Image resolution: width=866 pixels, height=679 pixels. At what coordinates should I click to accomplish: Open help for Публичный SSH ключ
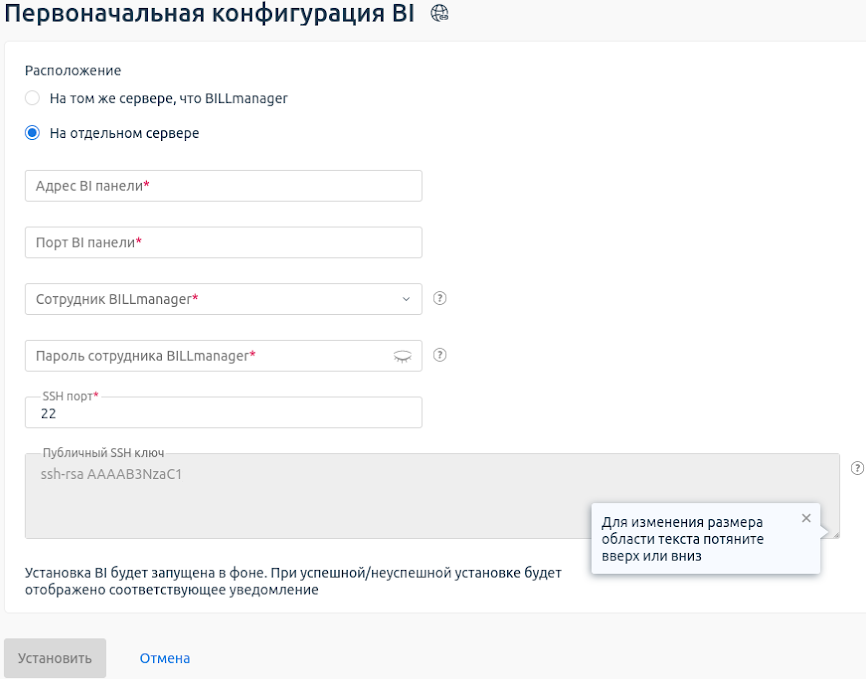pos(857,468)
